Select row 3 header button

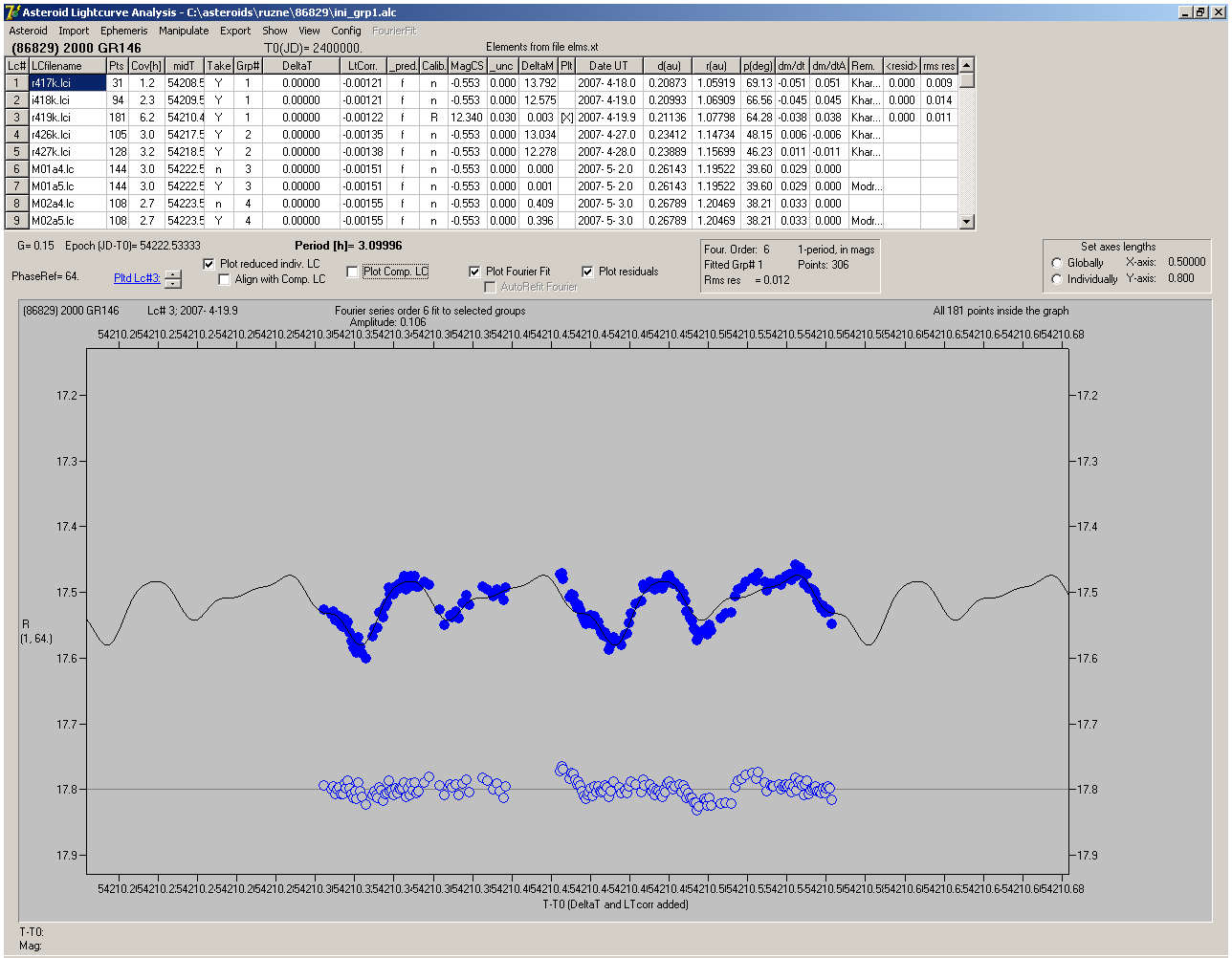coord(17,118)
